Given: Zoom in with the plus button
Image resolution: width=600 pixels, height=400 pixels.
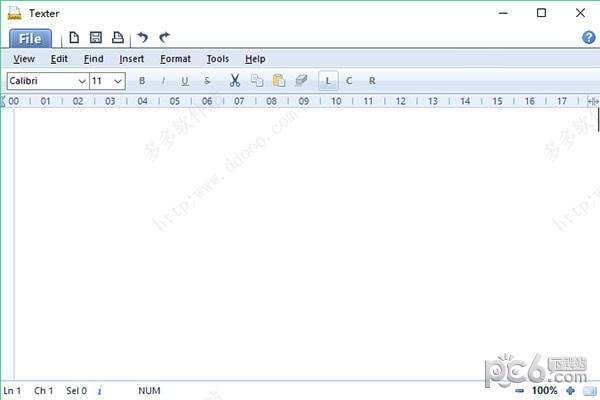Looking at the screenshot, I should 570,391.
